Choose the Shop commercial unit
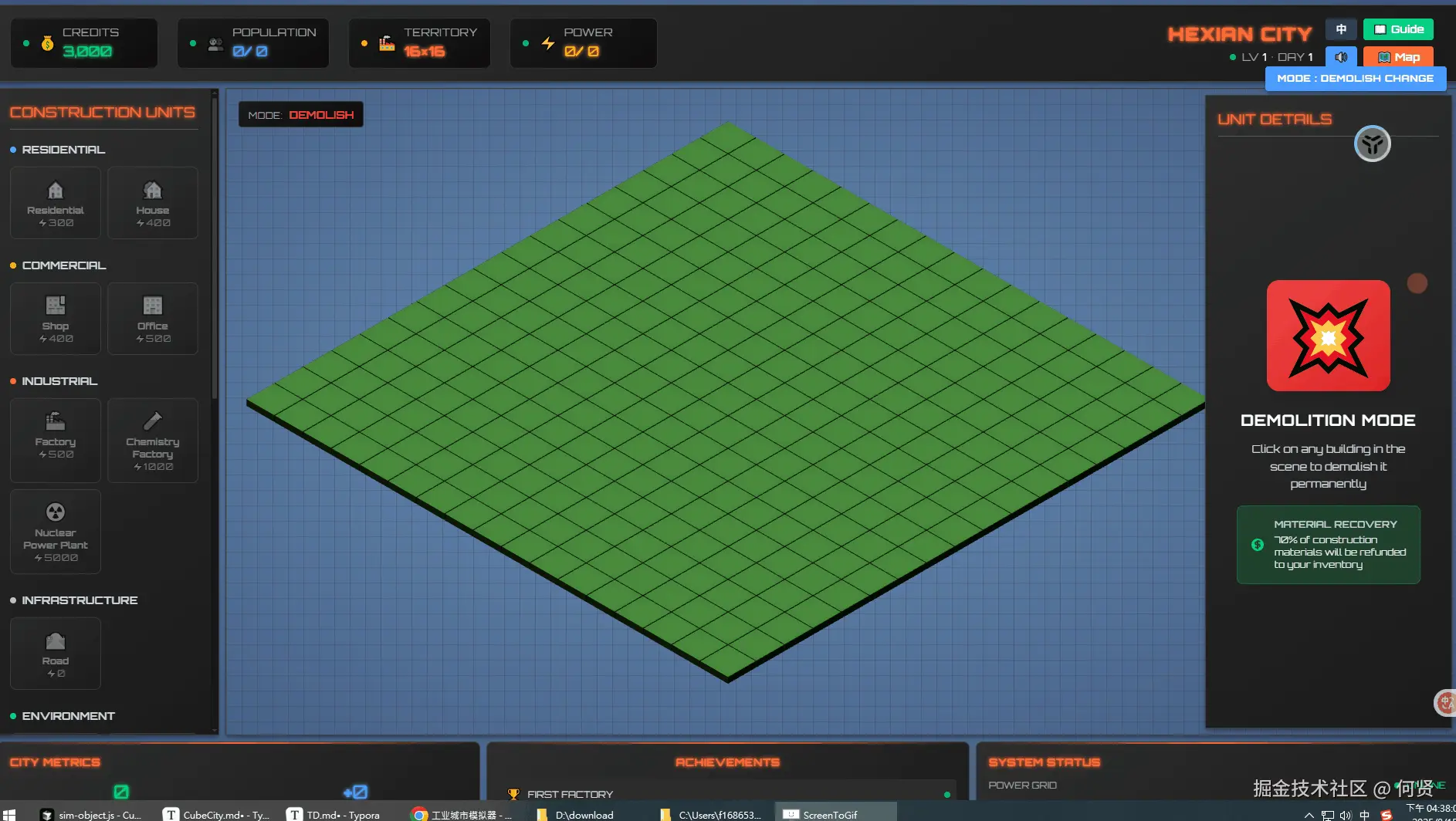Viewport: 1456px width, 821px height. point(56,319)
